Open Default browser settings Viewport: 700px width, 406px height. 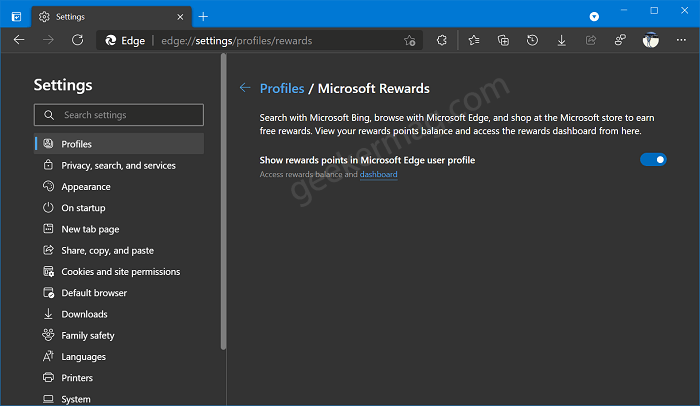[119, 293]
